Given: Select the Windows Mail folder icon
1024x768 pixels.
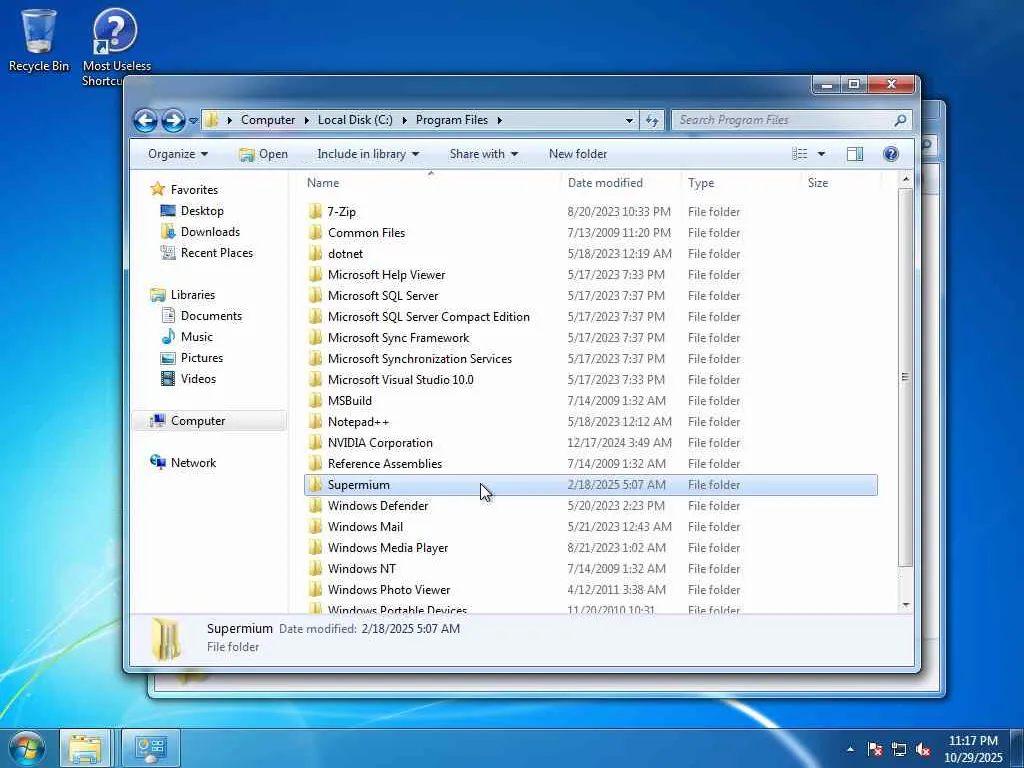Looking at the screenshot, I should pos(315,526).
